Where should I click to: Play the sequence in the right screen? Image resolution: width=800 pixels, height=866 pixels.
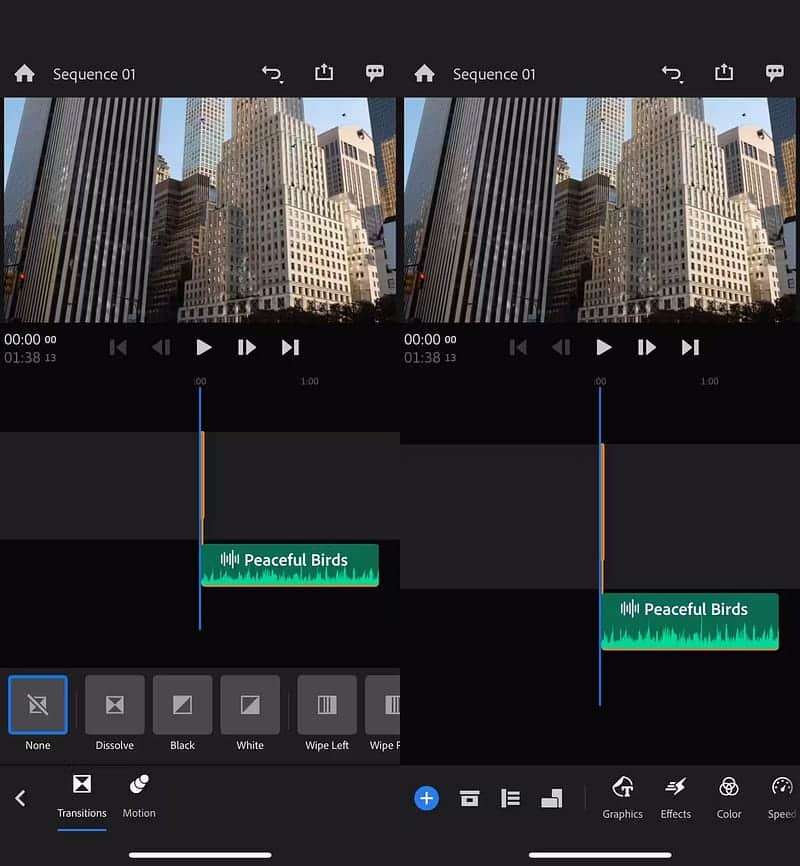[x=604, y=347]
